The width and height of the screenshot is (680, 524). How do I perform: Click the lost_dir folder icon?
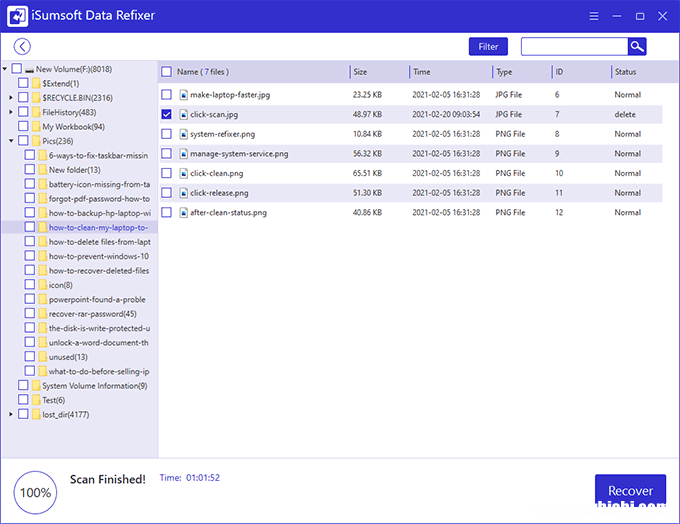point(36,414)
